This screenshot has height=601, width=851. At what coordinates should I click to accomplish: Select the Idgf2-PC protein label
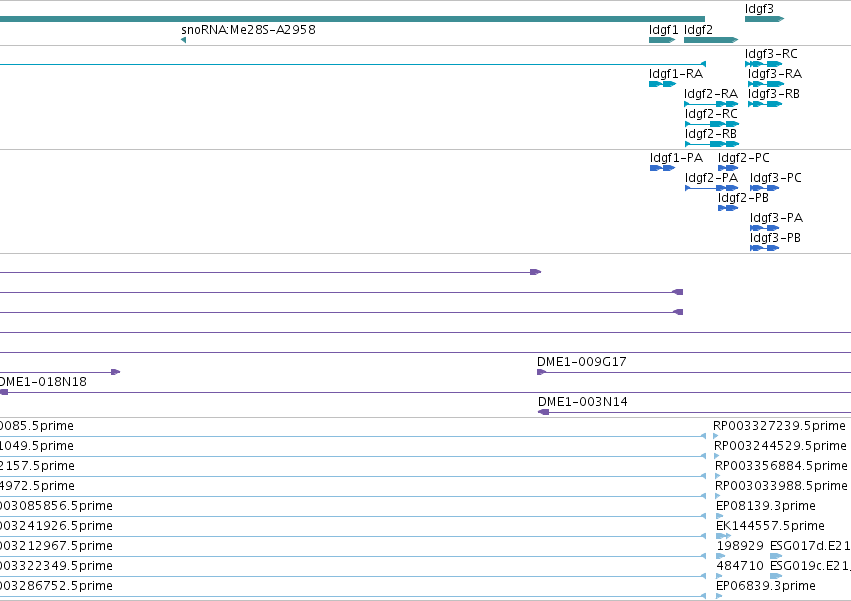coord(744,158)
